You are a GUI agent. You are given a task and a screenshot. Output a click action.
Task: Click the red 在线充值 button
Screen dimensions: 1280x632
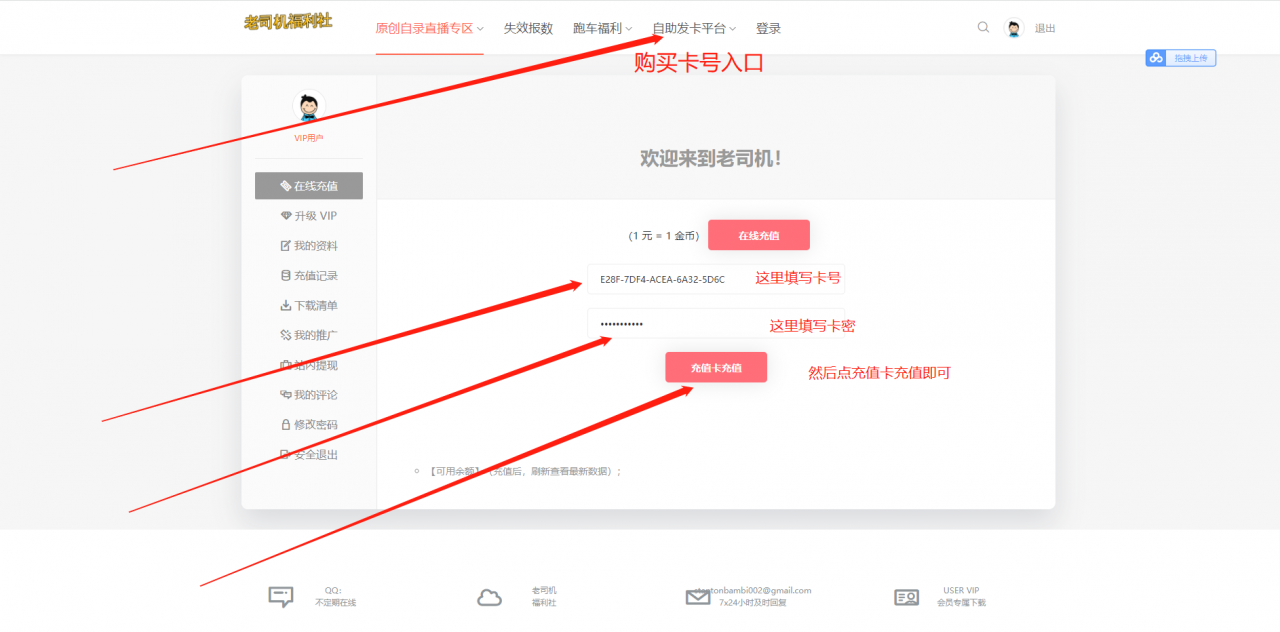coord(758,235)
